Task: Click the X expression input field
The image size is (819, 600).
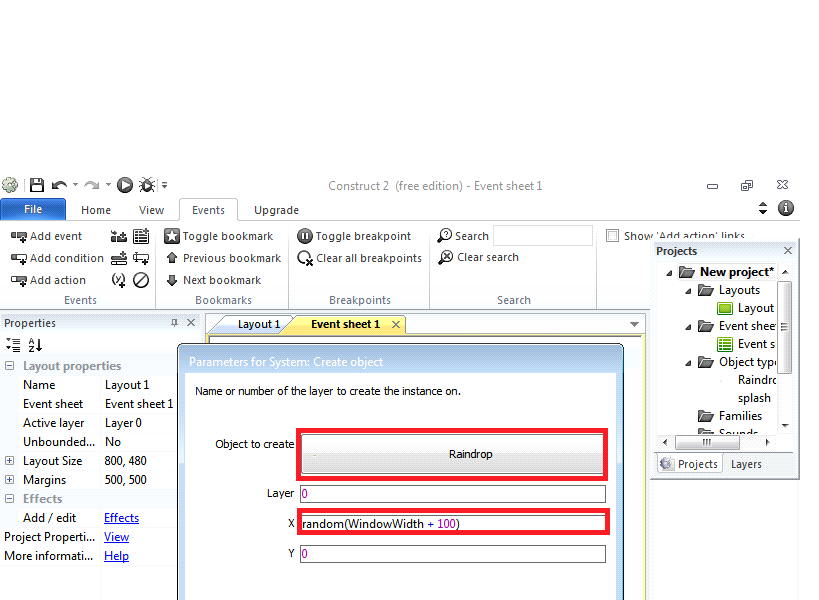Action: click(x=453, y=524)
